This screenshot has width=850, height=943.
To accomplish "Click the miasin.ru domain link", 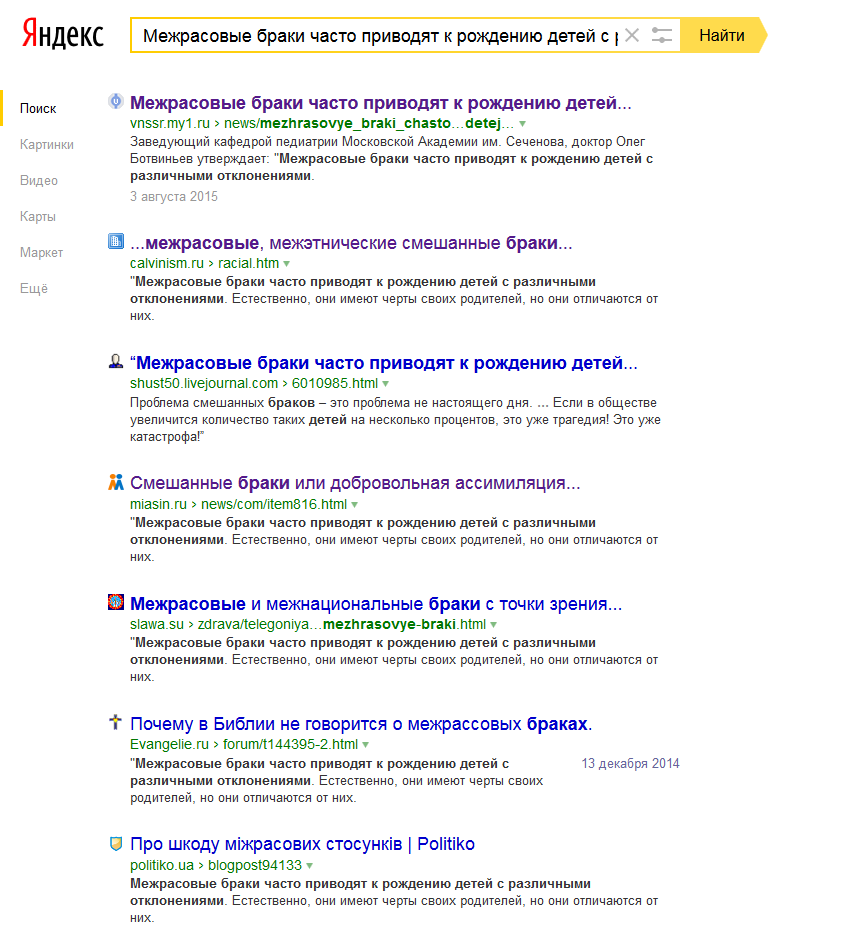I will click(158, 504).
